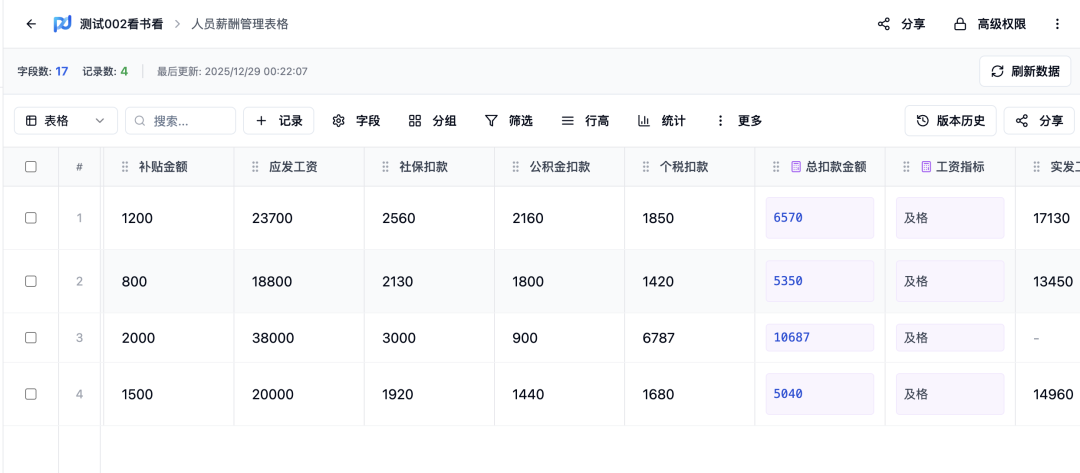The image size is (1080, 473).
Task: Click the 人员薪酬管理表格 breadcrumb title
Action: pos(240,24)
